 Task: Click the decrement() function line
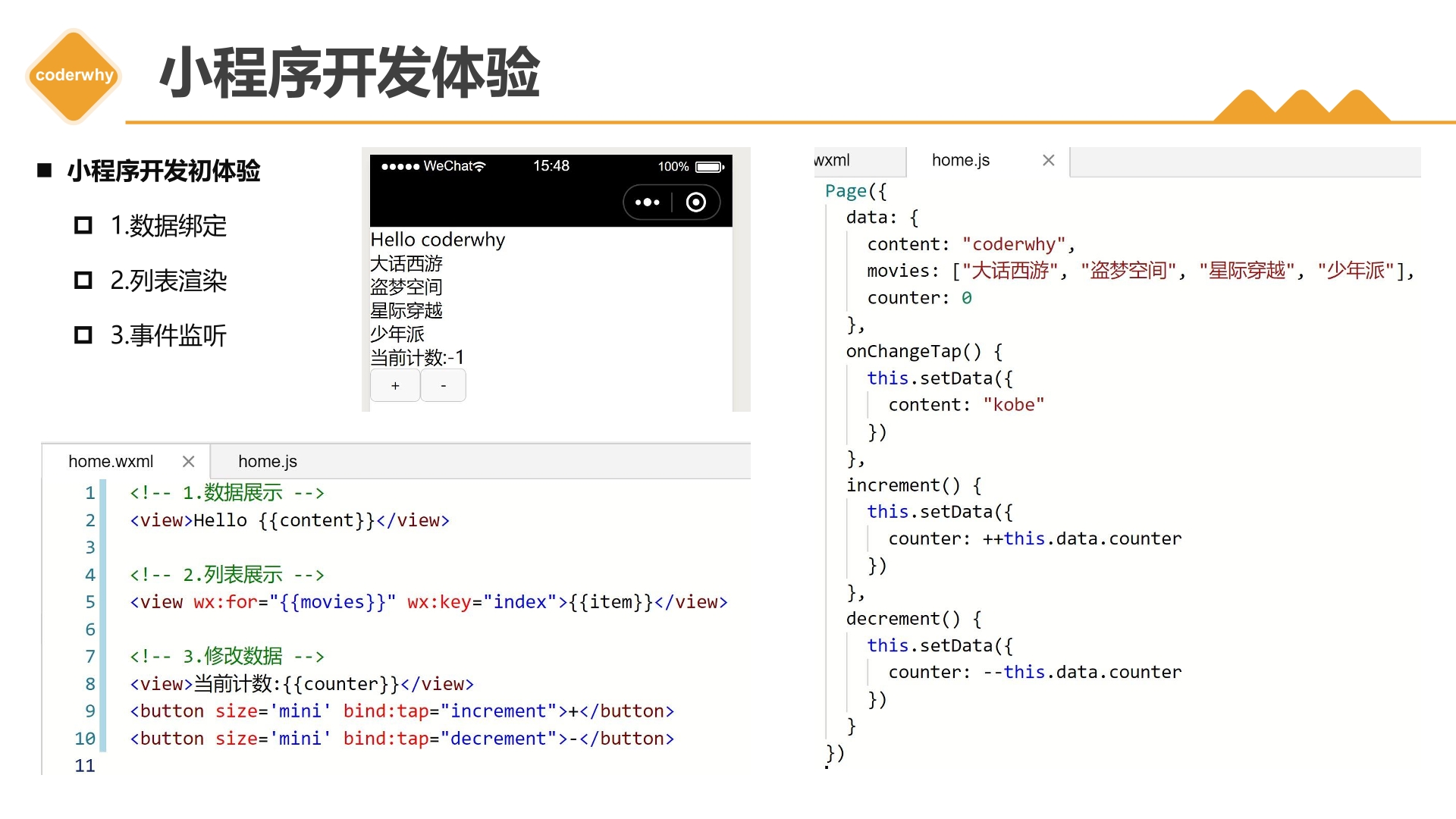tap(914, 619)
